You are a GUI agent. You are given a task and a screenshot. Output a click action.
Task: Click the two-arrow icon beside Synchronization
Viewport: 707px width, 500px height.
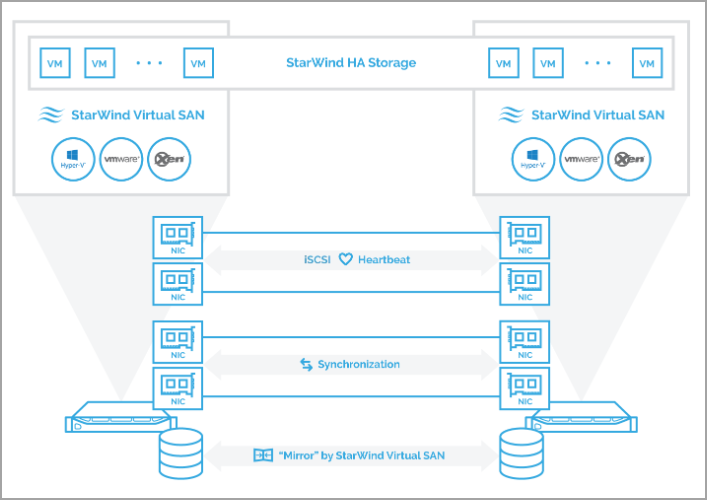(x=306, y=364)
